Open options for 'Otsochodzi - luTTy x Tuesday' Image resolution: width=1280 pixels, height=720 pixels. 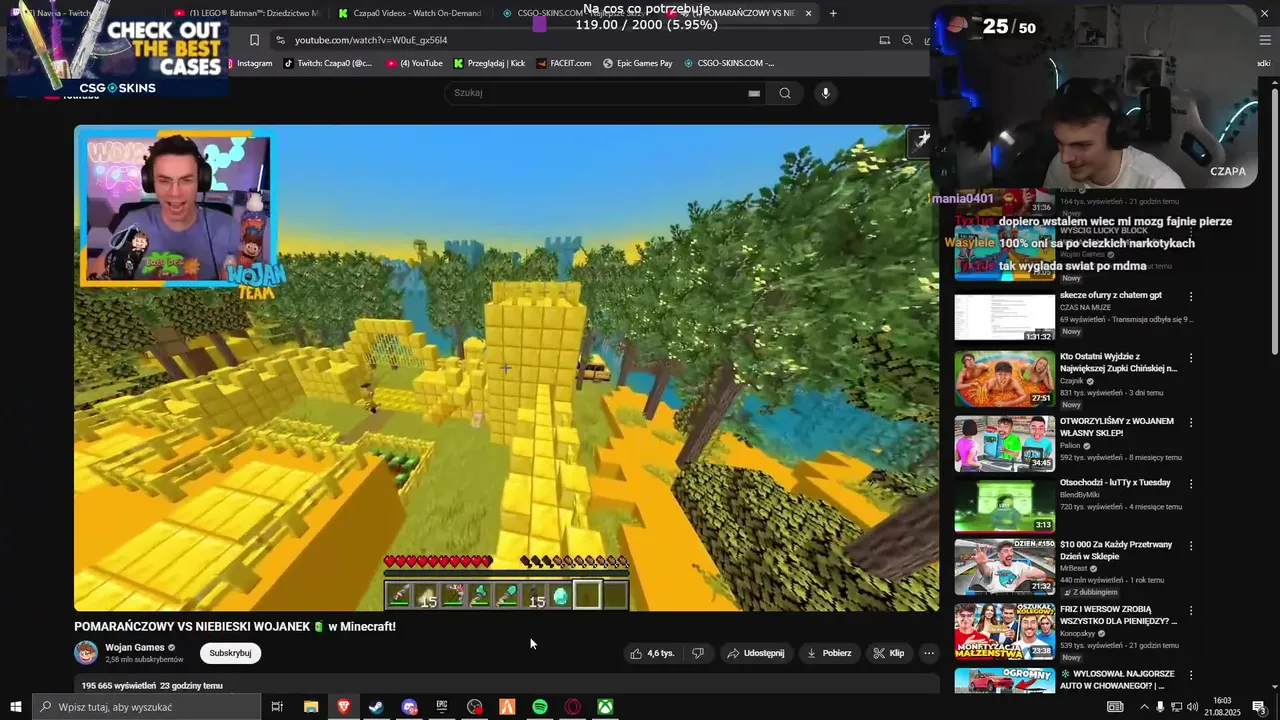[x=1191, y=483]
